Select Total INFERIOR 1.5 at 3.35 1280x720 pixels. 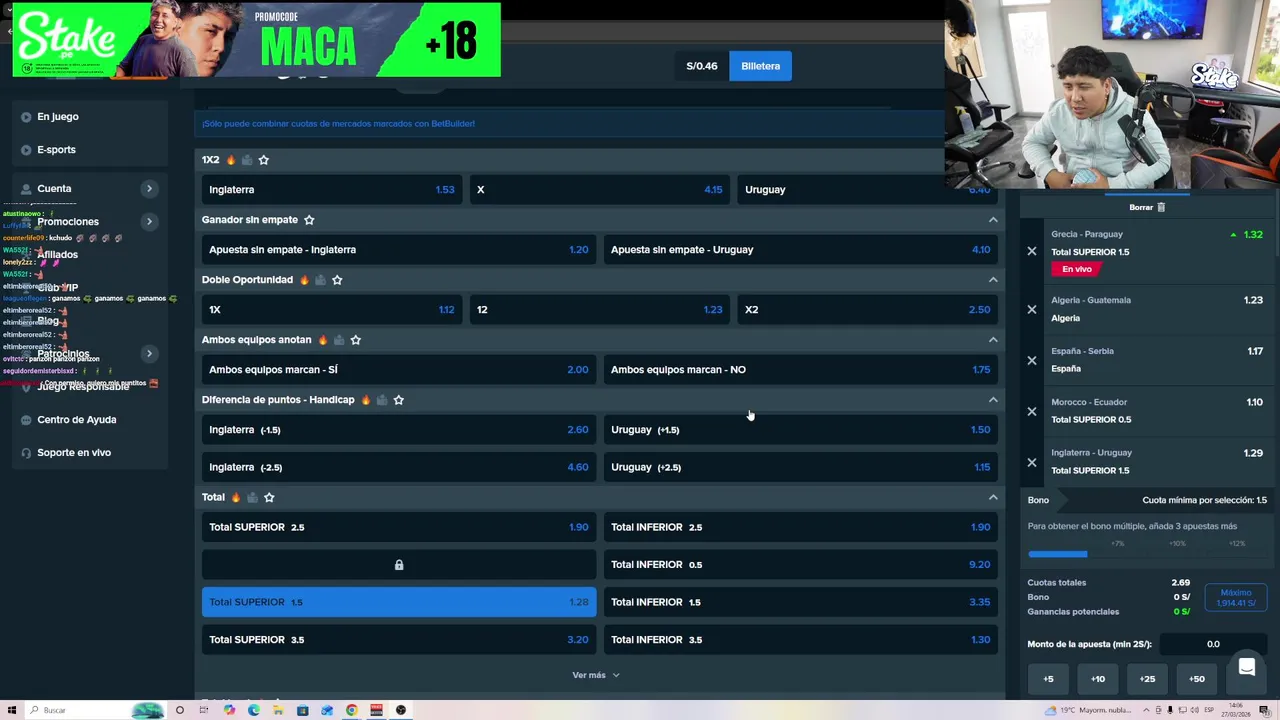coord(800,602)
